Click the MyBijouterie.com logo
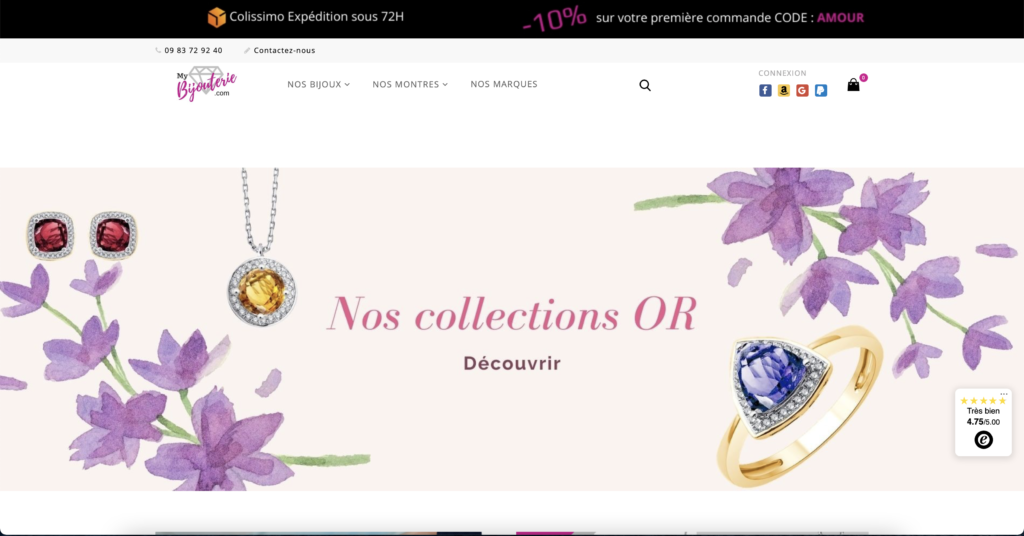The height and width of the screenshot is (536, 1024). point(206,84)
